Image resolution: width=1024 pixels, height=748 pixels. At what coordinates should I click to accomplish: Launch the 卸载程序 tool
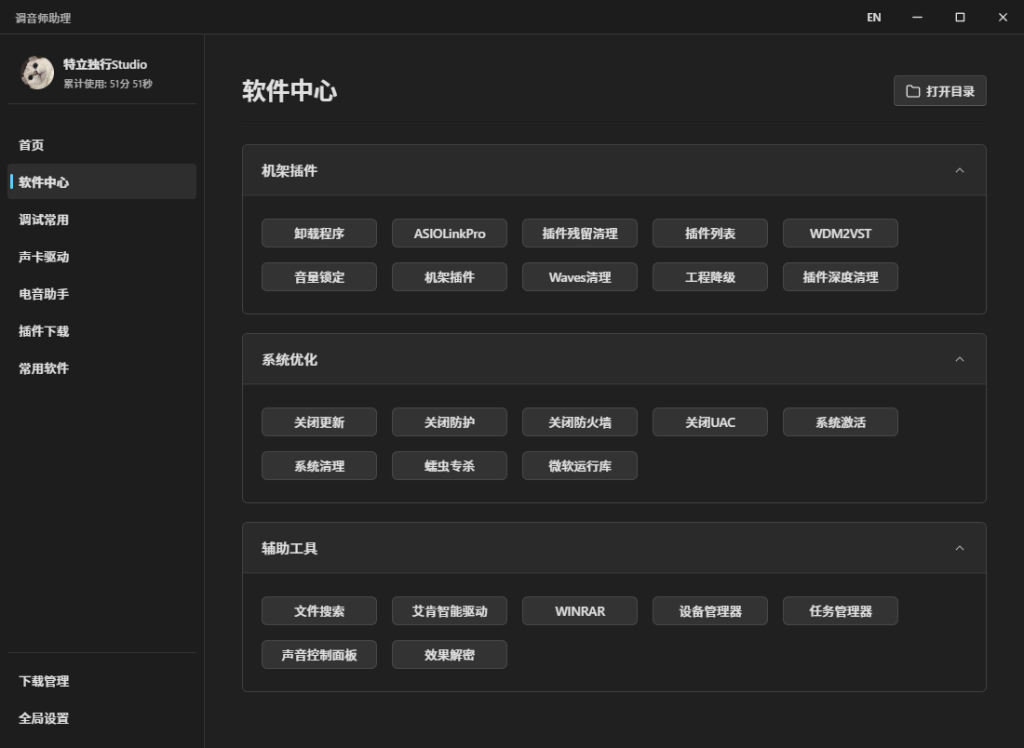tap(319, 233)
